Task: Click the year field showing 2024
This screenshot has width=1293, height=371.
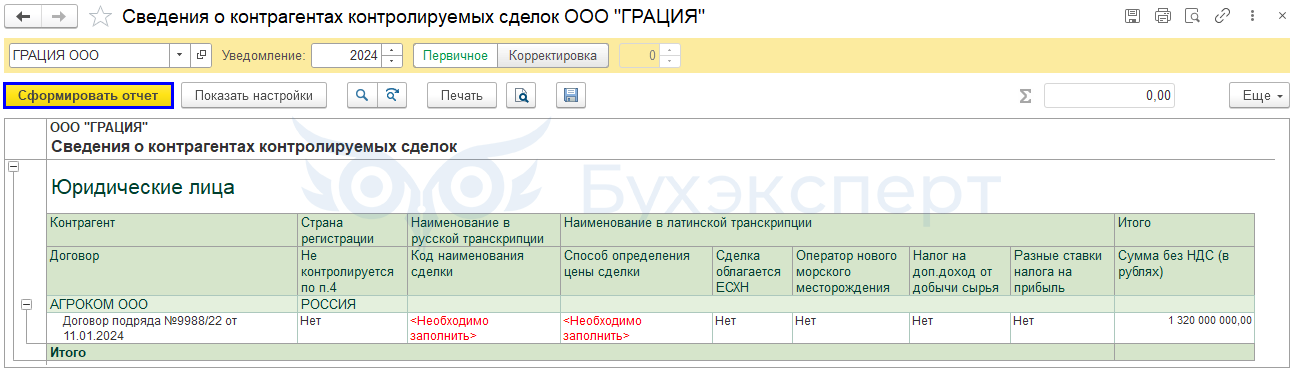Action: (x=347, y=55)
